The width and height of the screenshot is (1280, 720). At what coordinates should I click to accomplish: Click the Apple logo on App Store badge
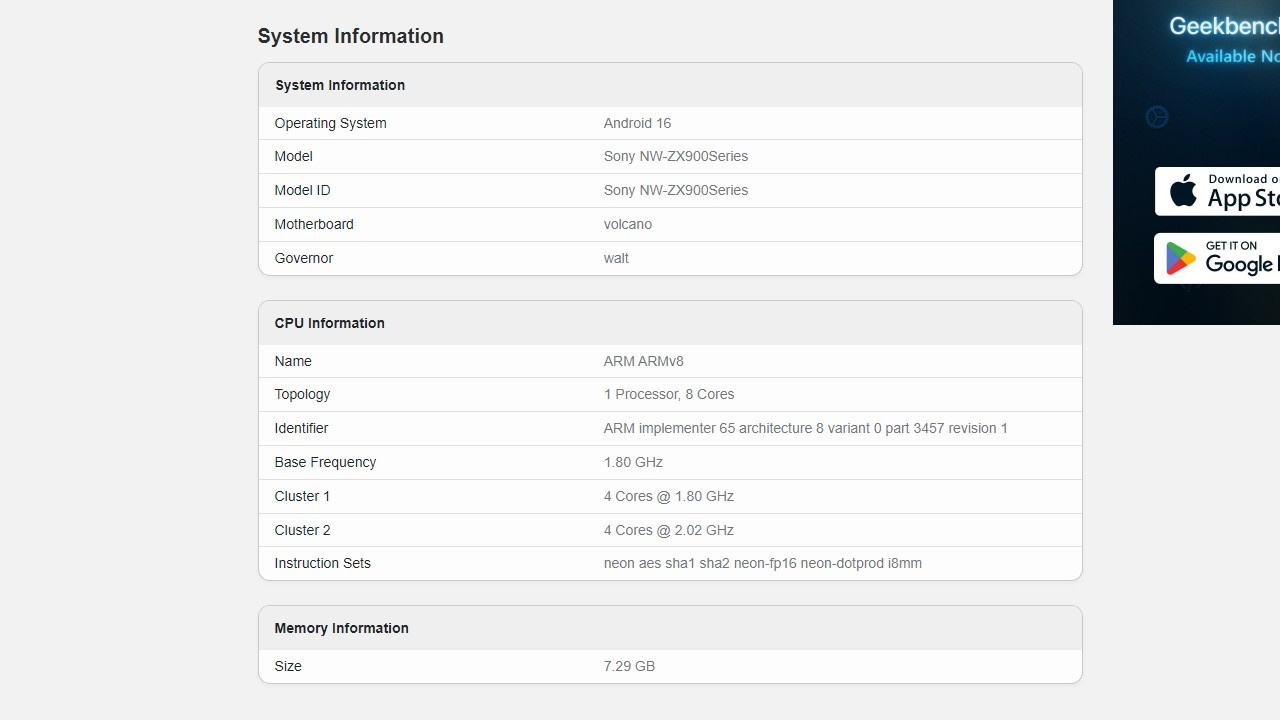pos(1185,191)
